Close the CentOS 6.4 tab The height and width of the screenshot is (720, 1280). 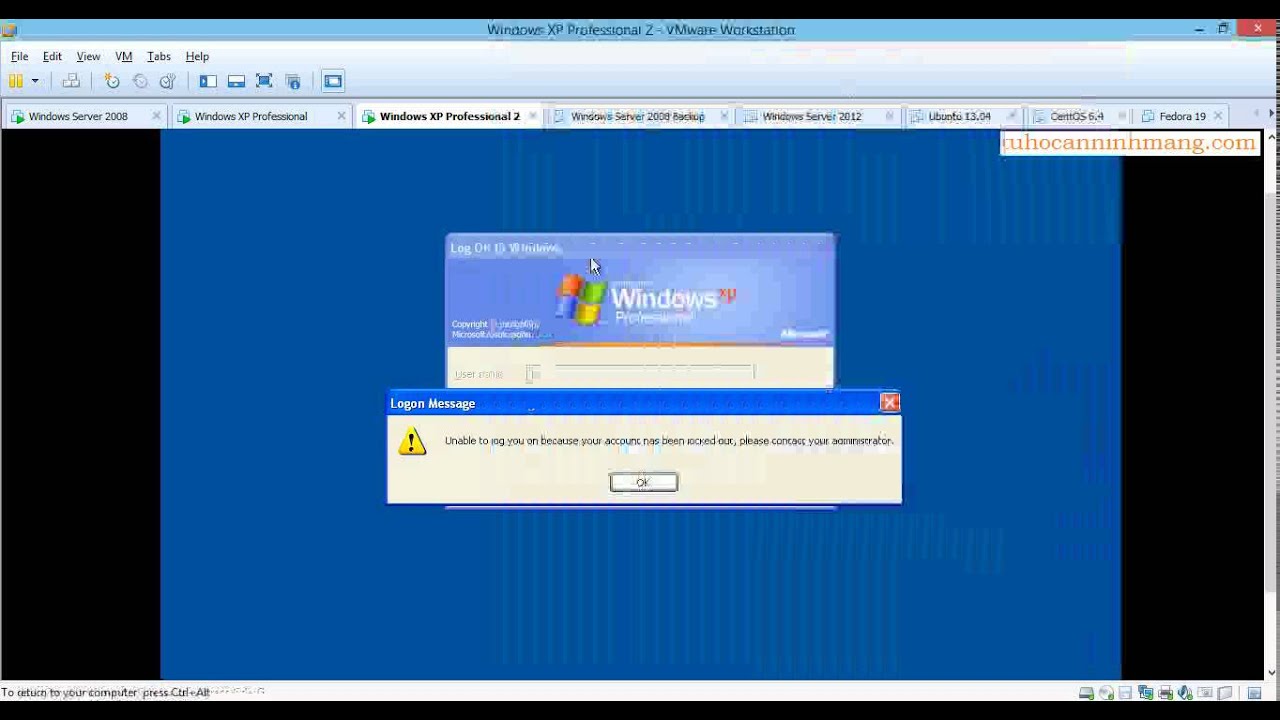pos(1122,116)
